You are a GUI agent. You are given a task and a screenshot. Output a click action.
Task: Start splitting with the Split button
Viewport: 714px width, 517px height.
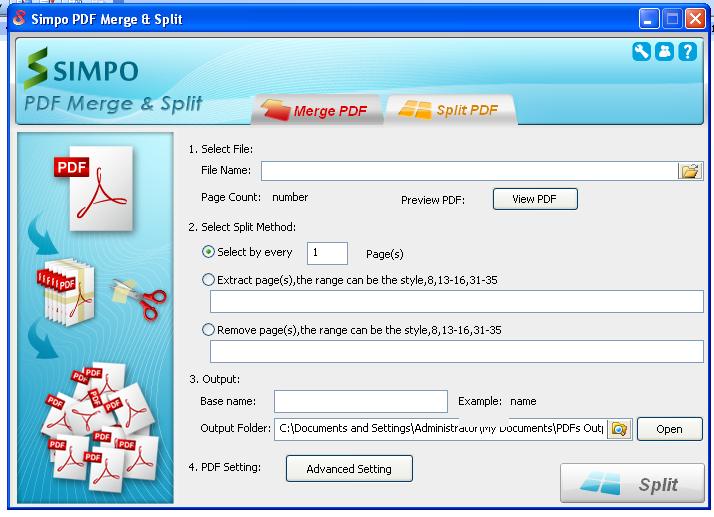pyautogui.click(x=632, y=484)
